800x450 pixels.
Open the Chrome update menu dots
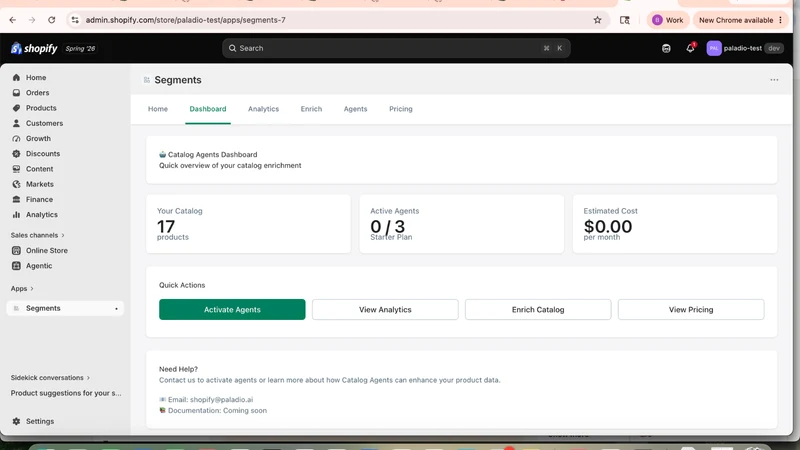click(781, 20)
